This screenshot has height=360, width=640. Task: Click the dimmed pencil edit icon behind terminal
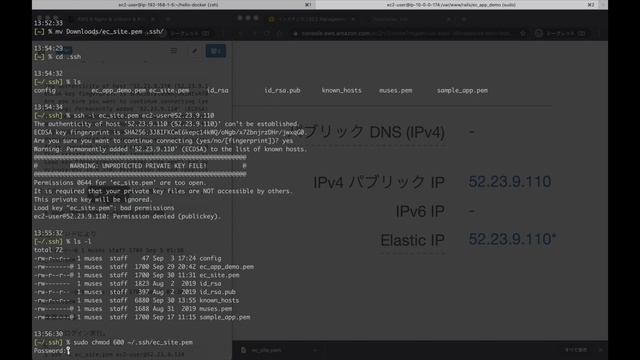coord(195,51)
